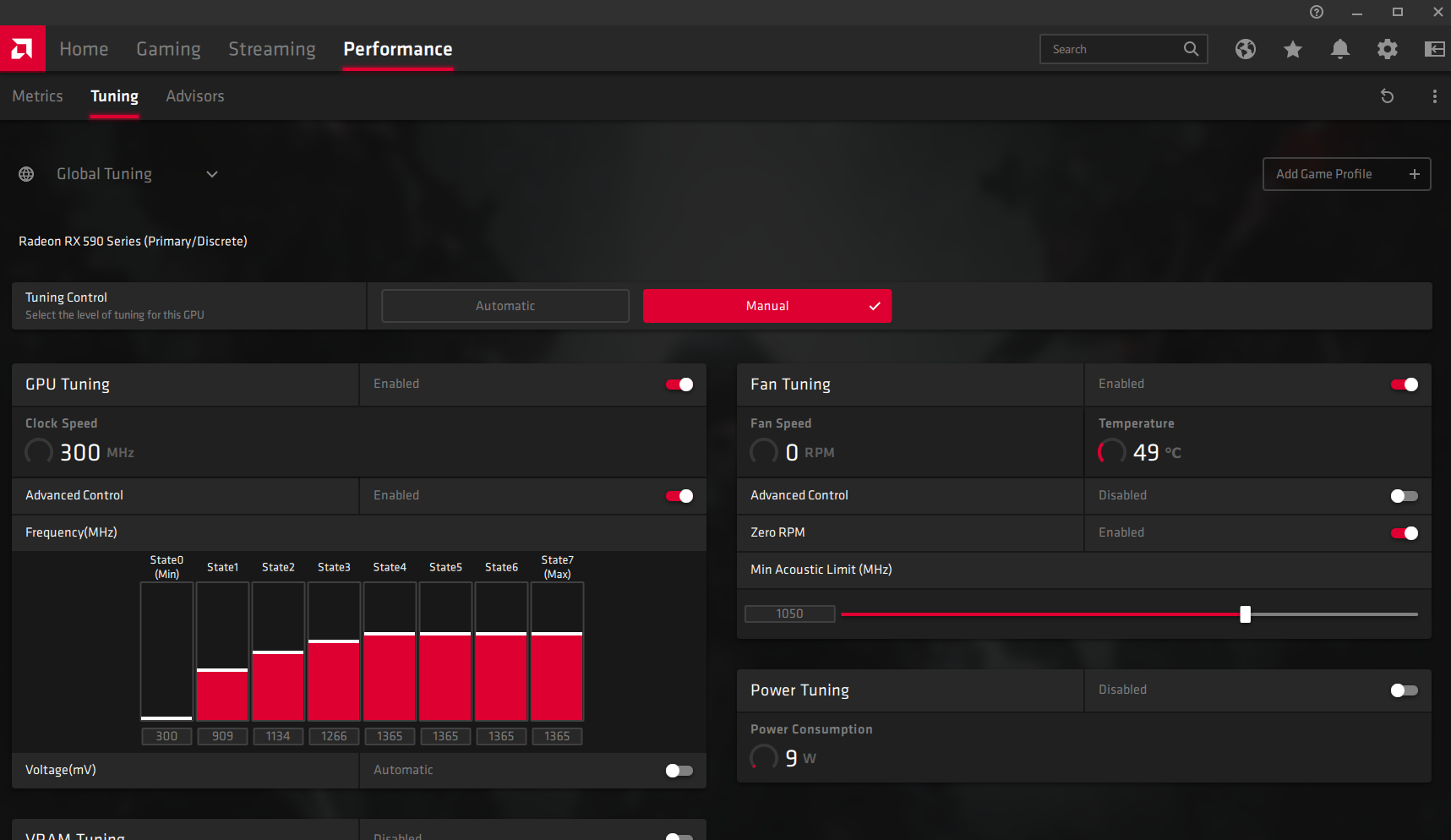Click the 9 W power consumption reading
This screenshot has height=840, width=1451.
pyautogui.click(x=801, y=758)
